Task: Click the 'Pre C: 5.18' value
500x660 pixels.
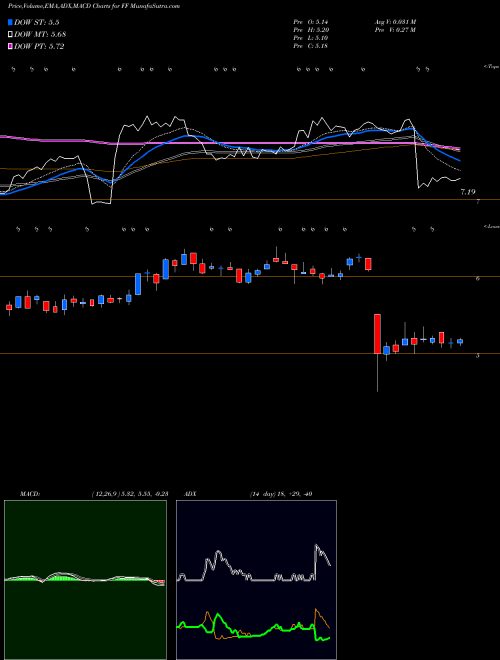Action: [311, 46]
